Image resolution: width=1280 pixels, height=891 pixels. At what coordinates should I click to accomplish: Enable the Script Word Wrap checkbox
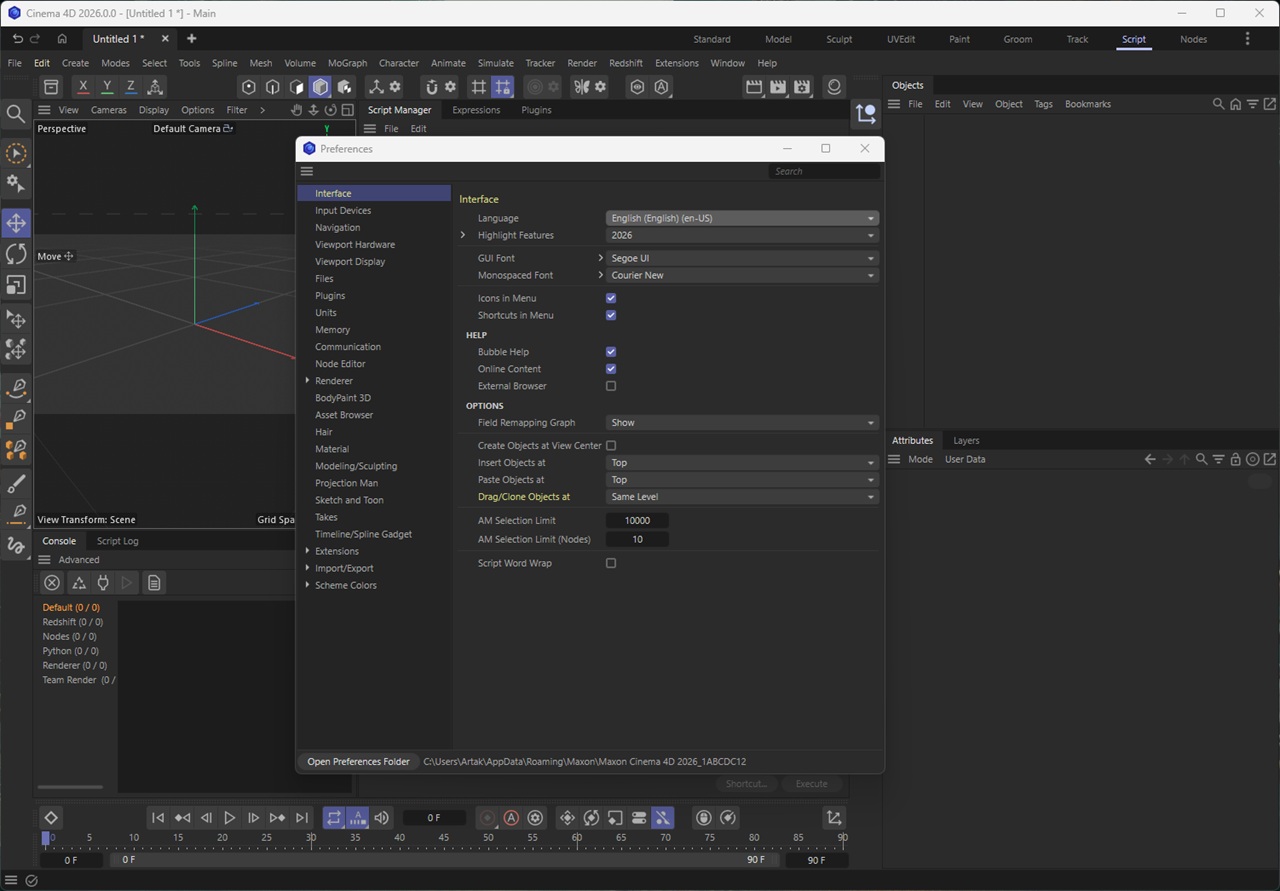click(611, 563)
